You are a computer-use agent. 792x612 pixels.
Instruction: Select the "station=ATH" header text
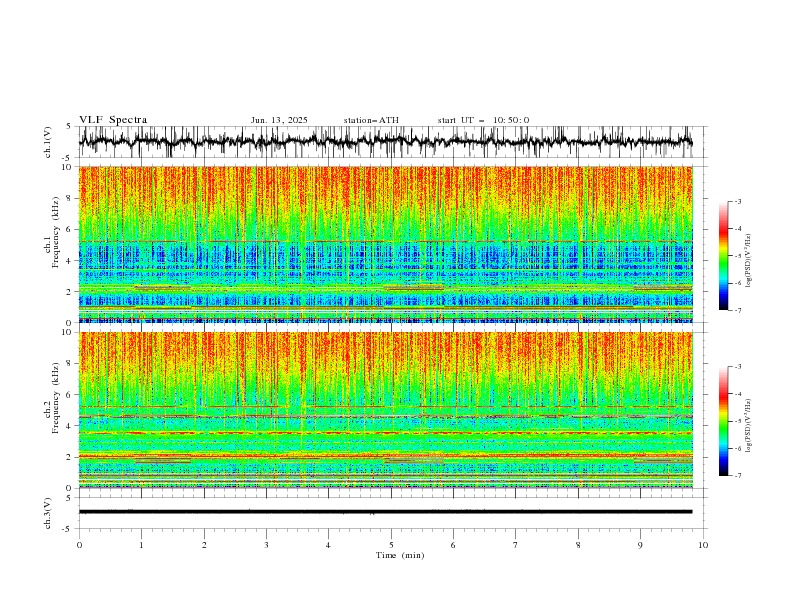[x=371, y=120]
